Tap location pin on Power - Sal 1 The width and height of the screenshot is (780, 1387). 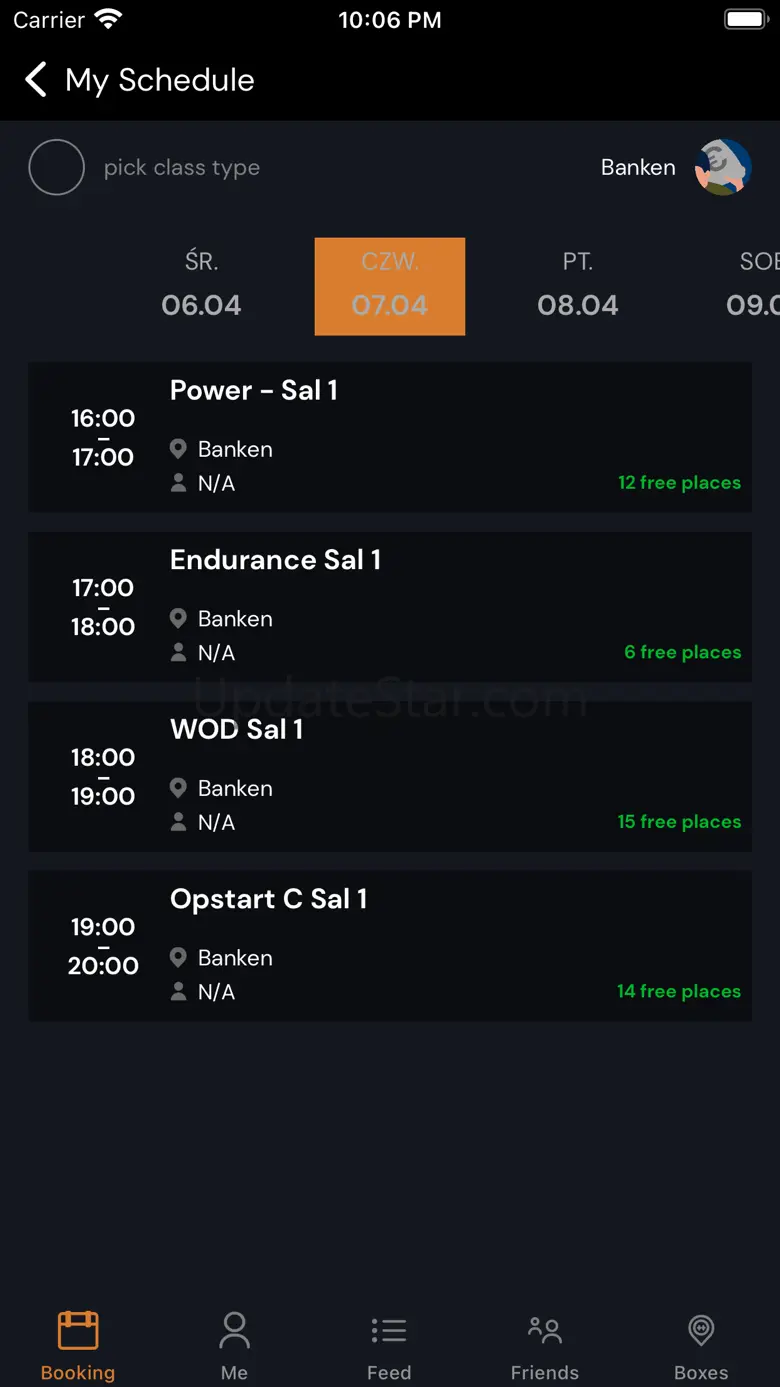coord(179,449)
